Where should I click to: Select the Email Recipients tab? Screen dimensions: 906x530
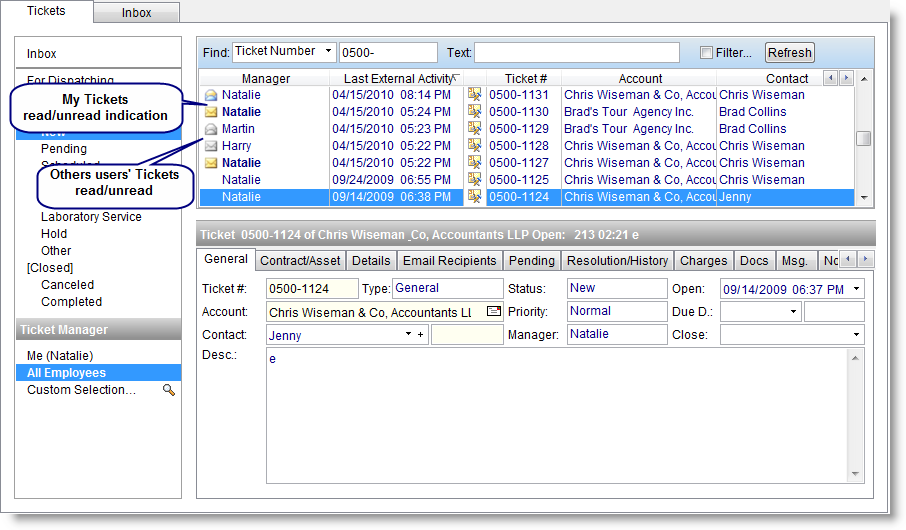(449, 260)
